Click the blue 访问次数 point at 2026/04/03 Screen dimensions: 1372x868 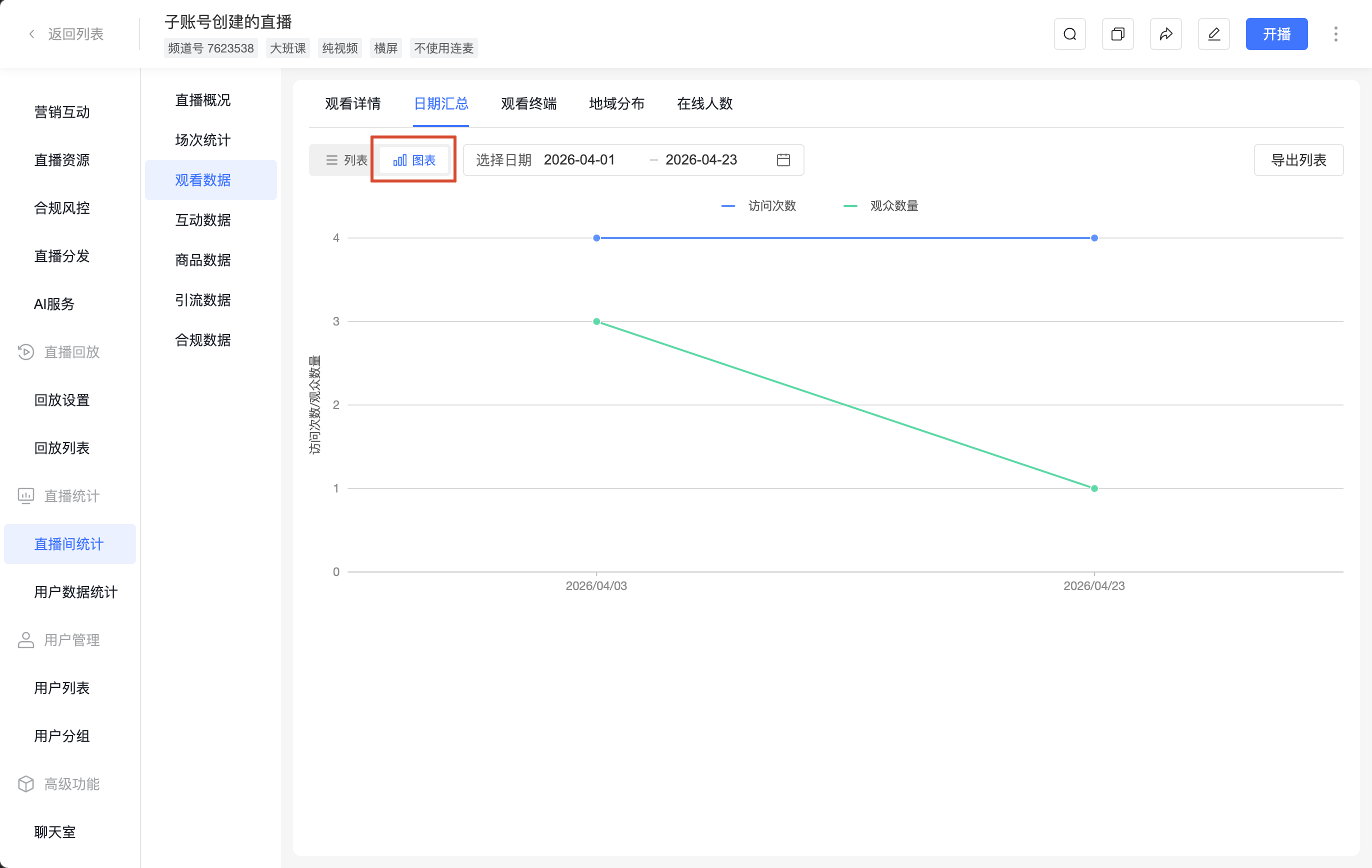(x=596, y=238)
